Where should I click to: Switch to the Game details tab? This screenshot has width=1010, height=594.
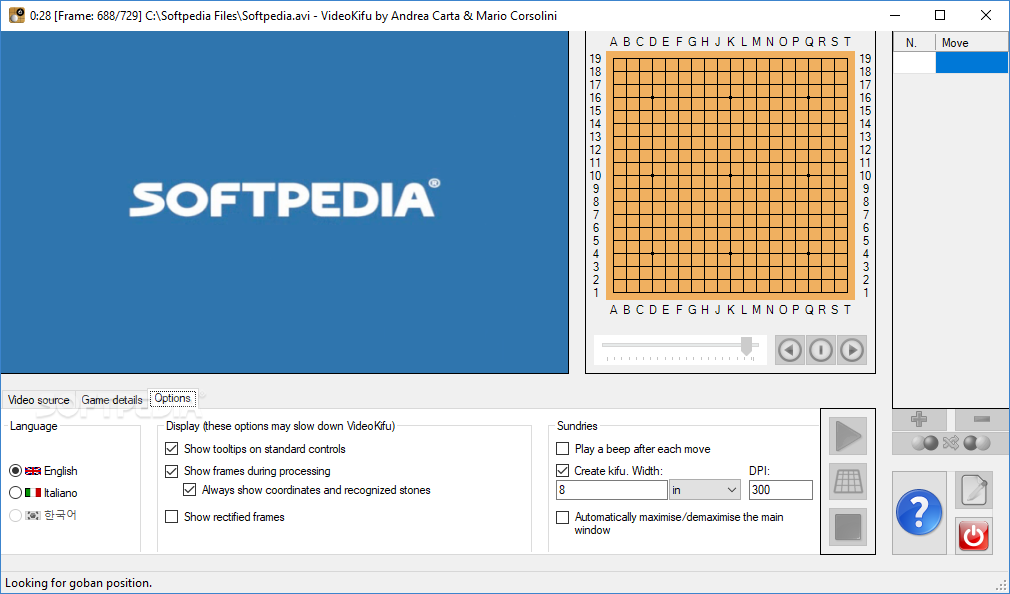coord(111,400)
